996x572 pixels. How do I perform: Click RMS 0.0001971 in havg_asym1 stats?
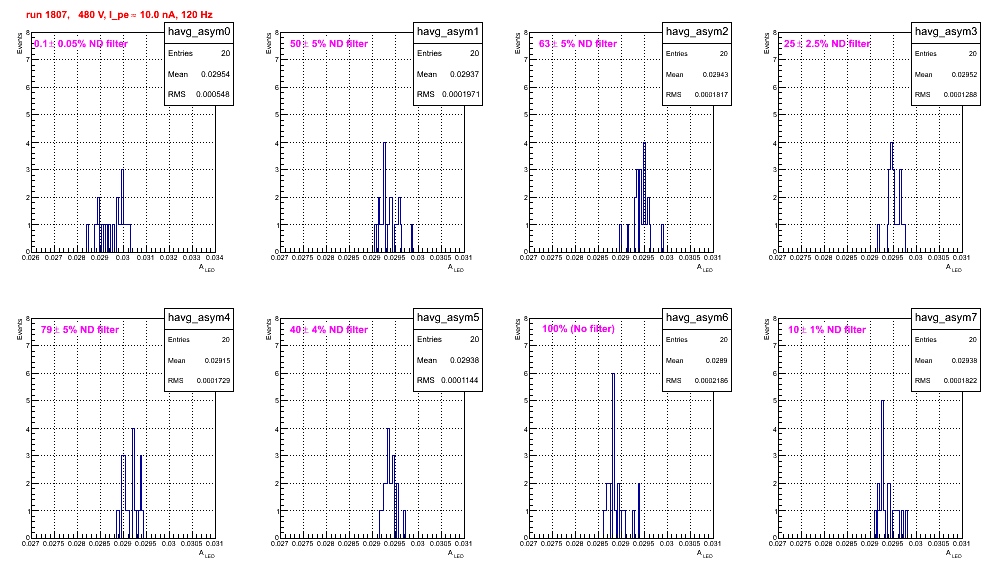pyautogui.click(x=448, y=95)
